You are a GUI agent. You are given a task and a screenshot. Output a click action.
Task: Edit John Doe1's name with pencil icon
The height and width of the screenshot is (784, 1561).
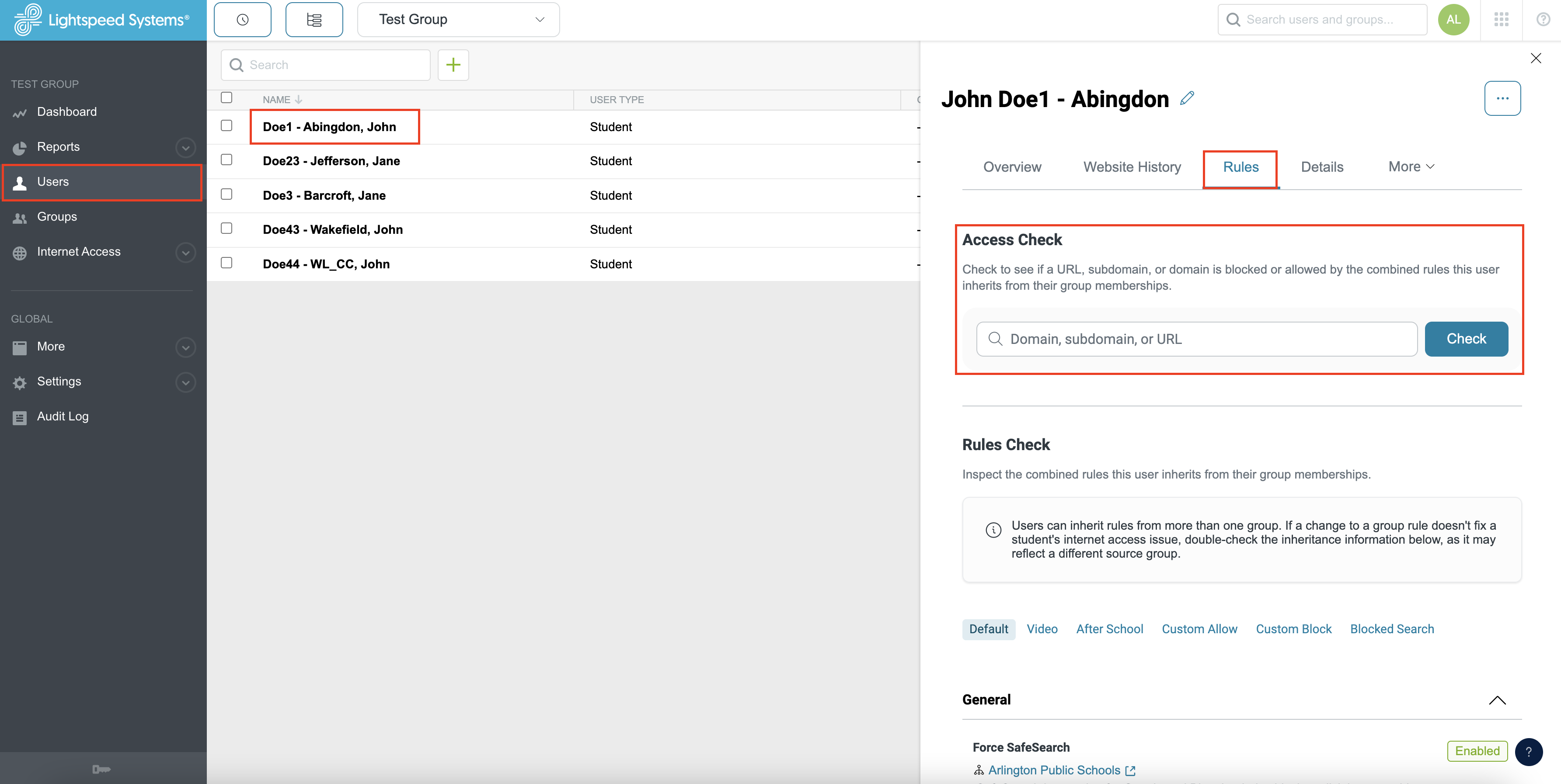(1187, 98)
